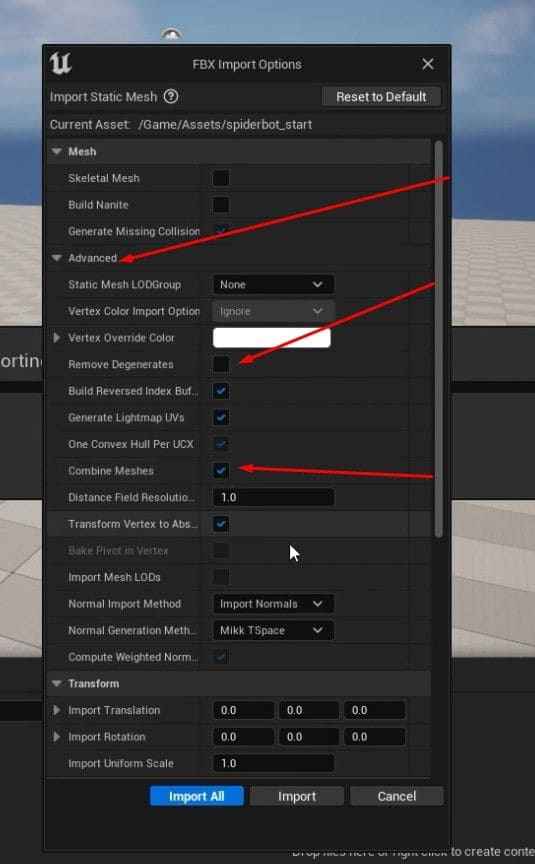The height and width of the screenshot is (864, 535).
Task: Collapse the Transform section
Action: tap(56, 684)
